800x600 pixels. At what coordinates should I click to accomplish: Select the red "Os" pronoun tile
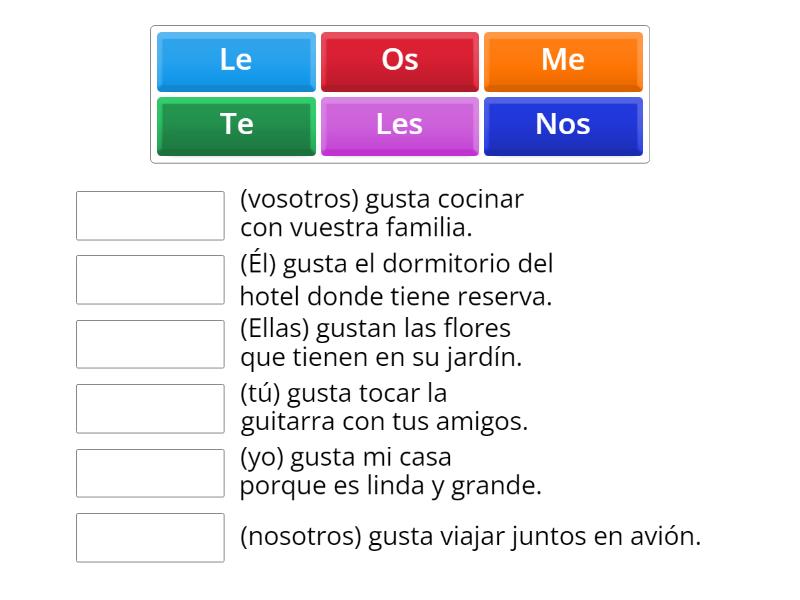point(399,60)
